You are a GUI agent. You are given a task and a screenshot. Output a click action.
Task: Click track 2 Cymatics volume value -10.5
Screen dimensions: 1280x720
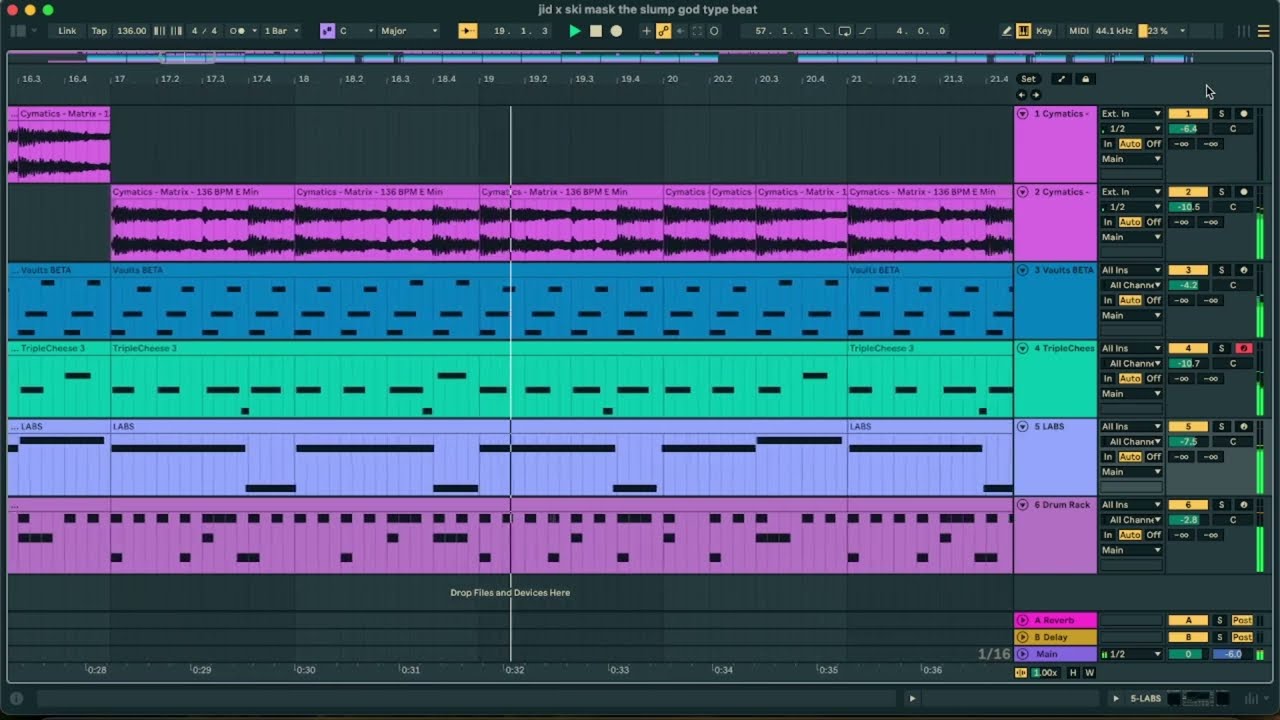tap(1188, 207)
